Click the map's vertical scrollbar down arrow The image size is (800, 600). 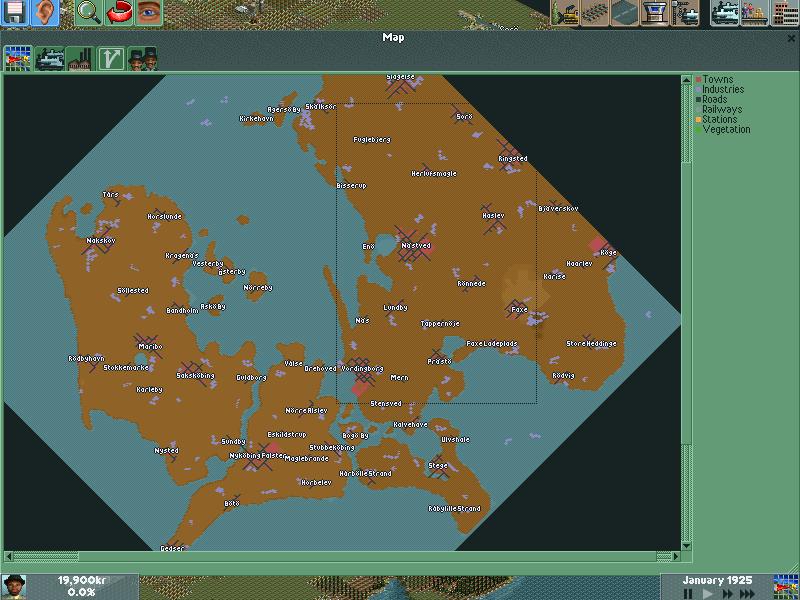point(686,546)
